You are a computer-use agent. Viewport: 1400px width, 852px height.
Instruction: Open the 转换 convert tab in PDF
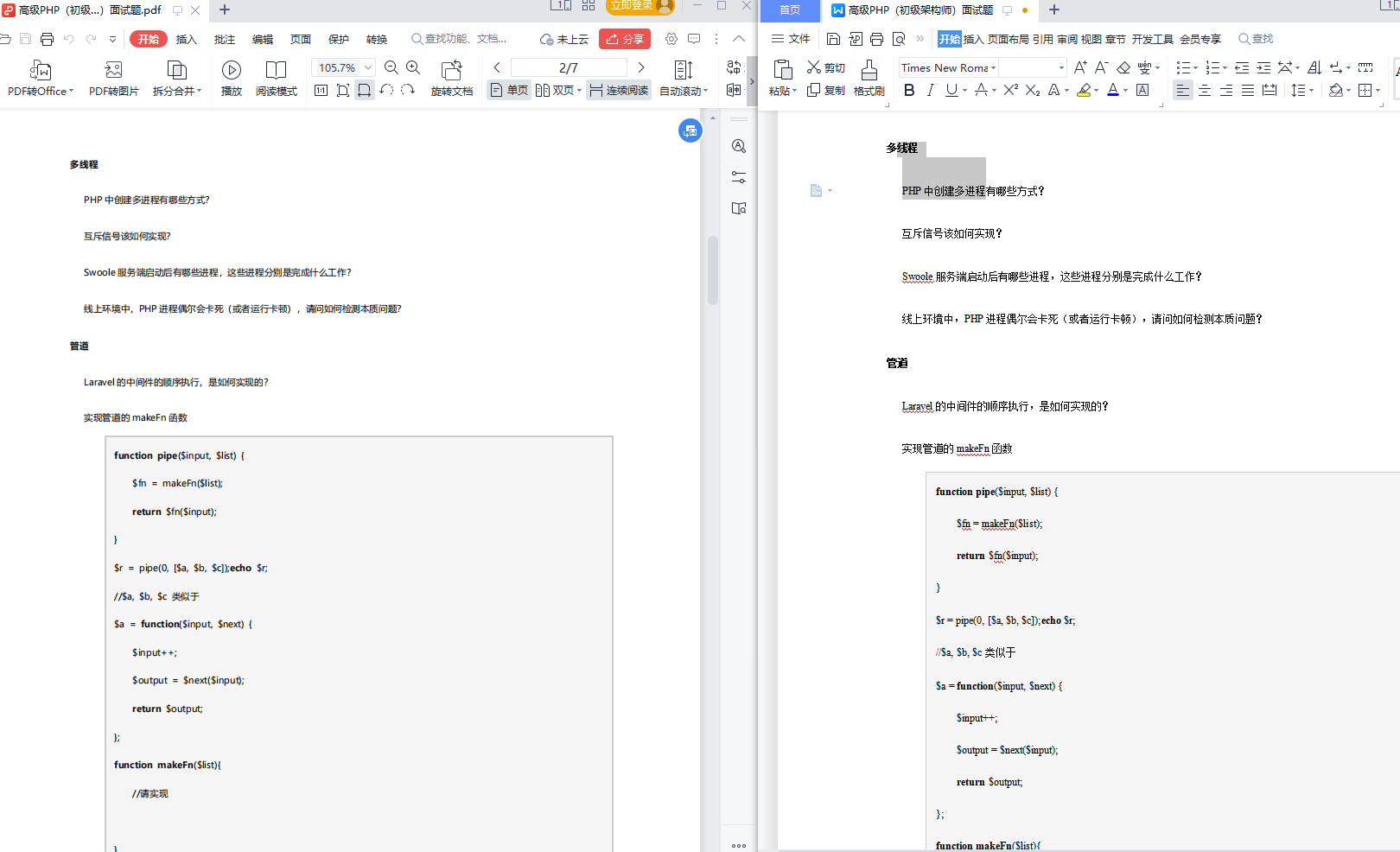pos(377,39)
